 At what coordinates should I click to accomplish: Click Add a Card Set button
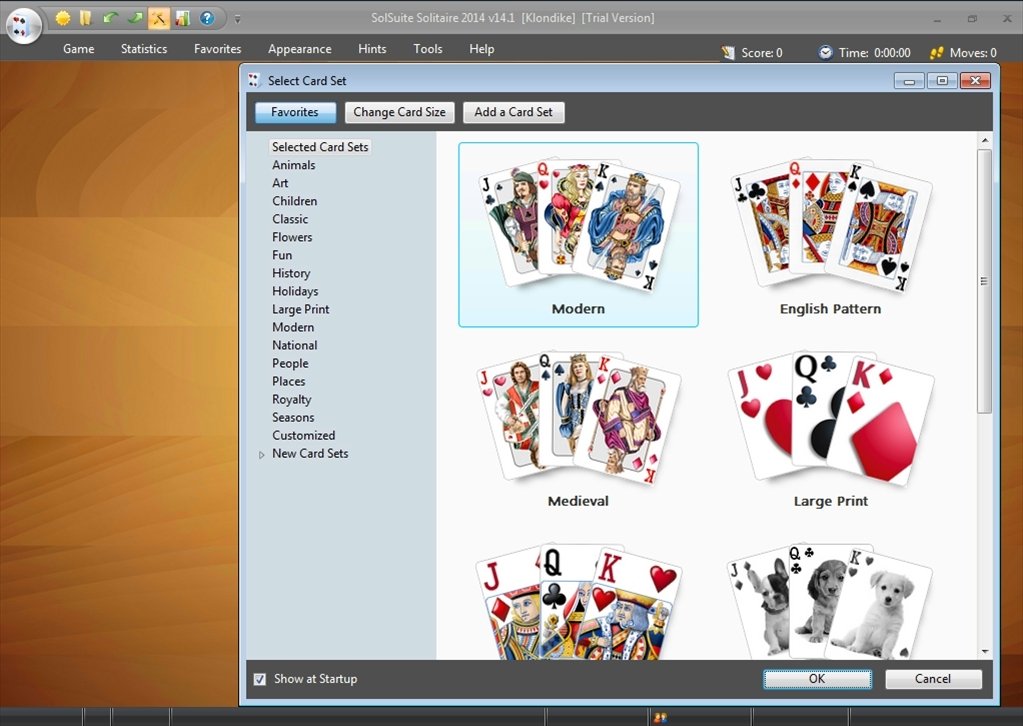coord(513,112)
